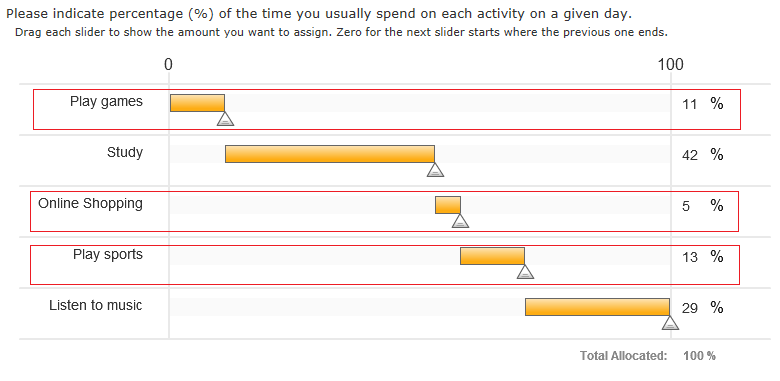Click the 100 scale label at top

[671, 65]
